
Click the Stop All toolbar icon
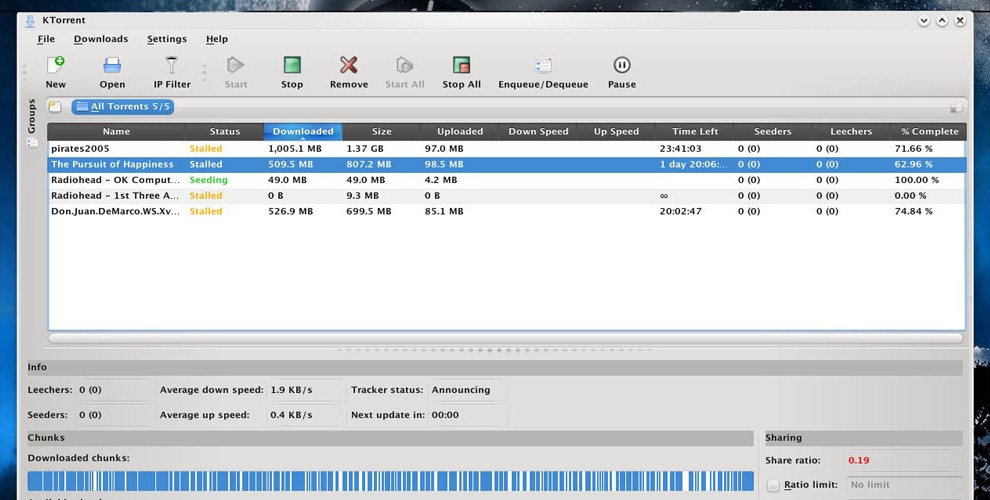pyautogui.click(x=461, y=66)
